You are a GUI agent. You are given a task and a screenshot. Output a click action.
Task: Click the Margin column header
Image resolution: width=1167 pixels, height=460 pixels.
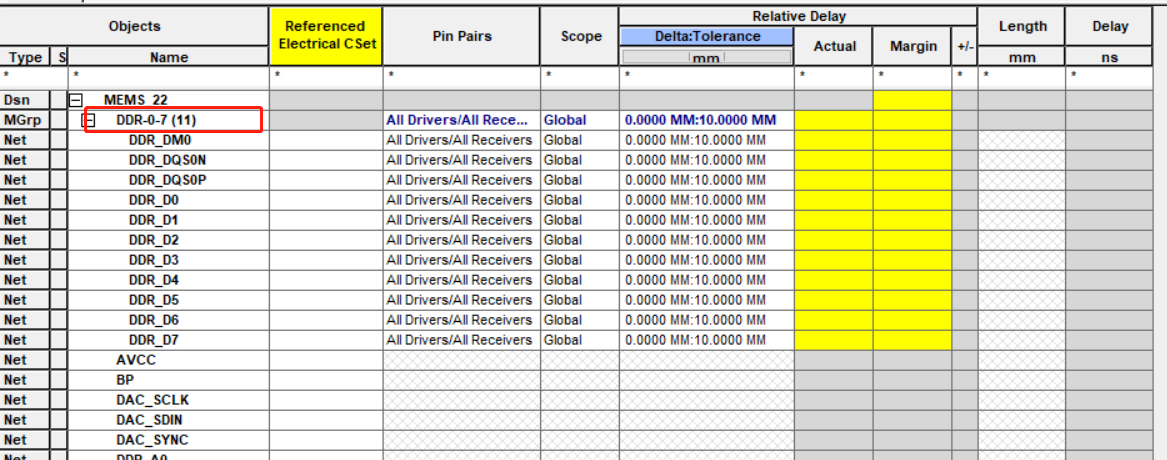pyautogui.click(x=913, y=46)
